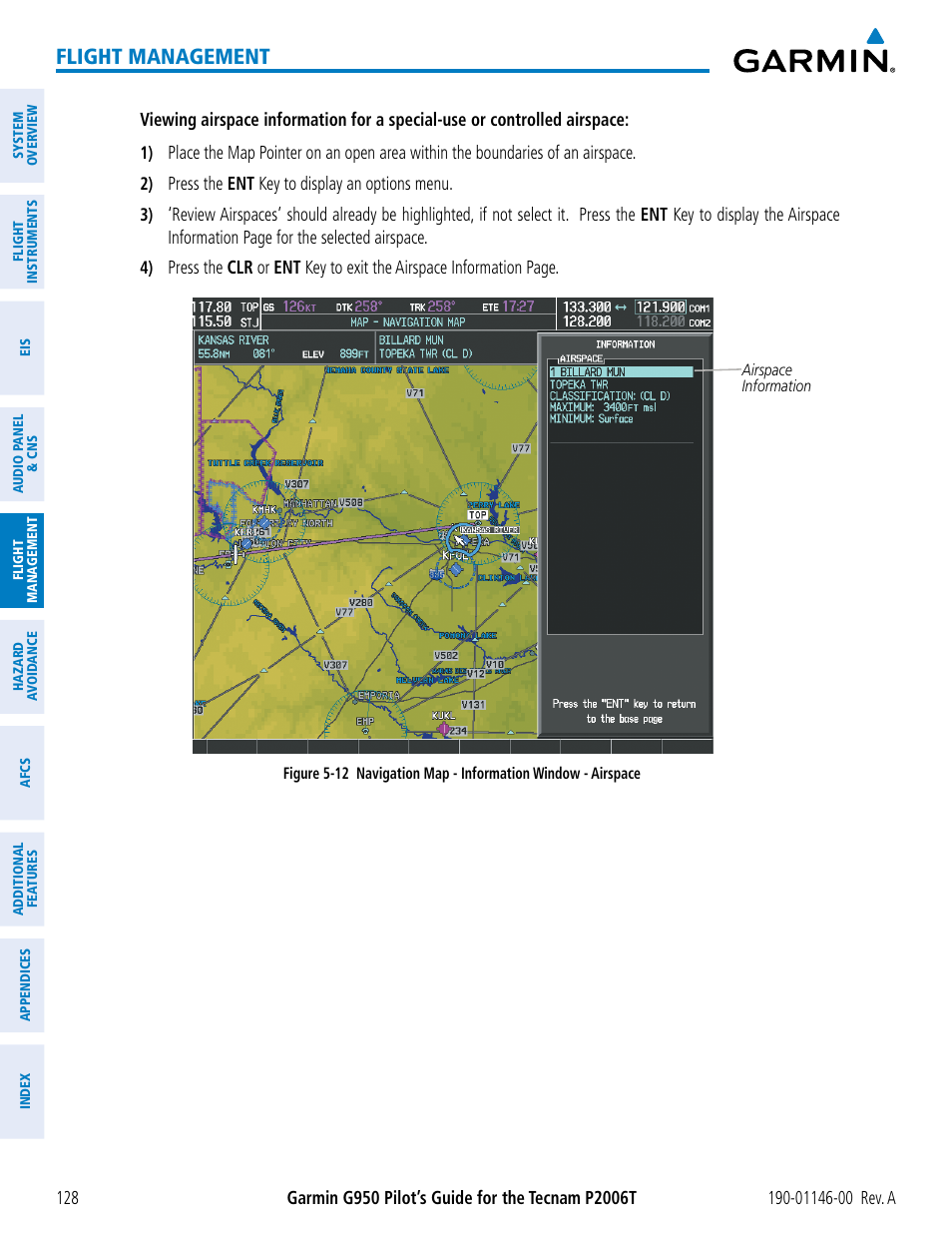
Task: Click the white map pointer arrow on the map
Action: tap(460, 540)
